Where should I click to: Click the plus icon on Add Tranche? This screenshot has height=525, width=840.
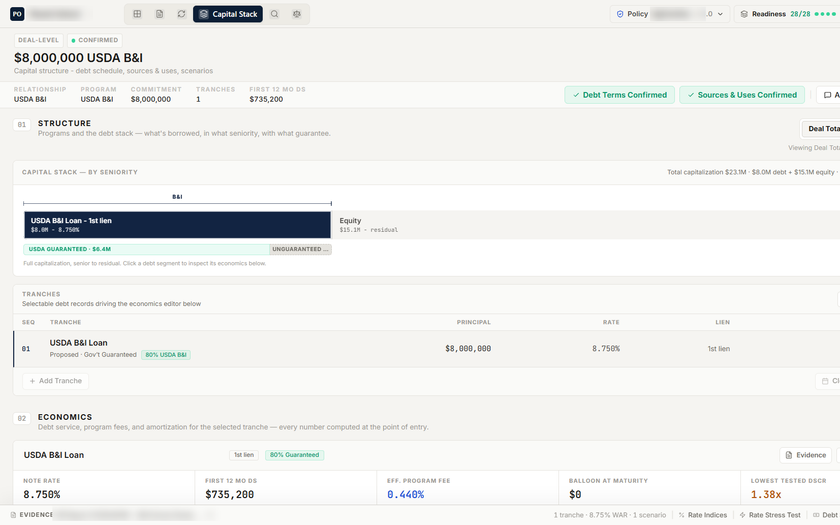33,381
